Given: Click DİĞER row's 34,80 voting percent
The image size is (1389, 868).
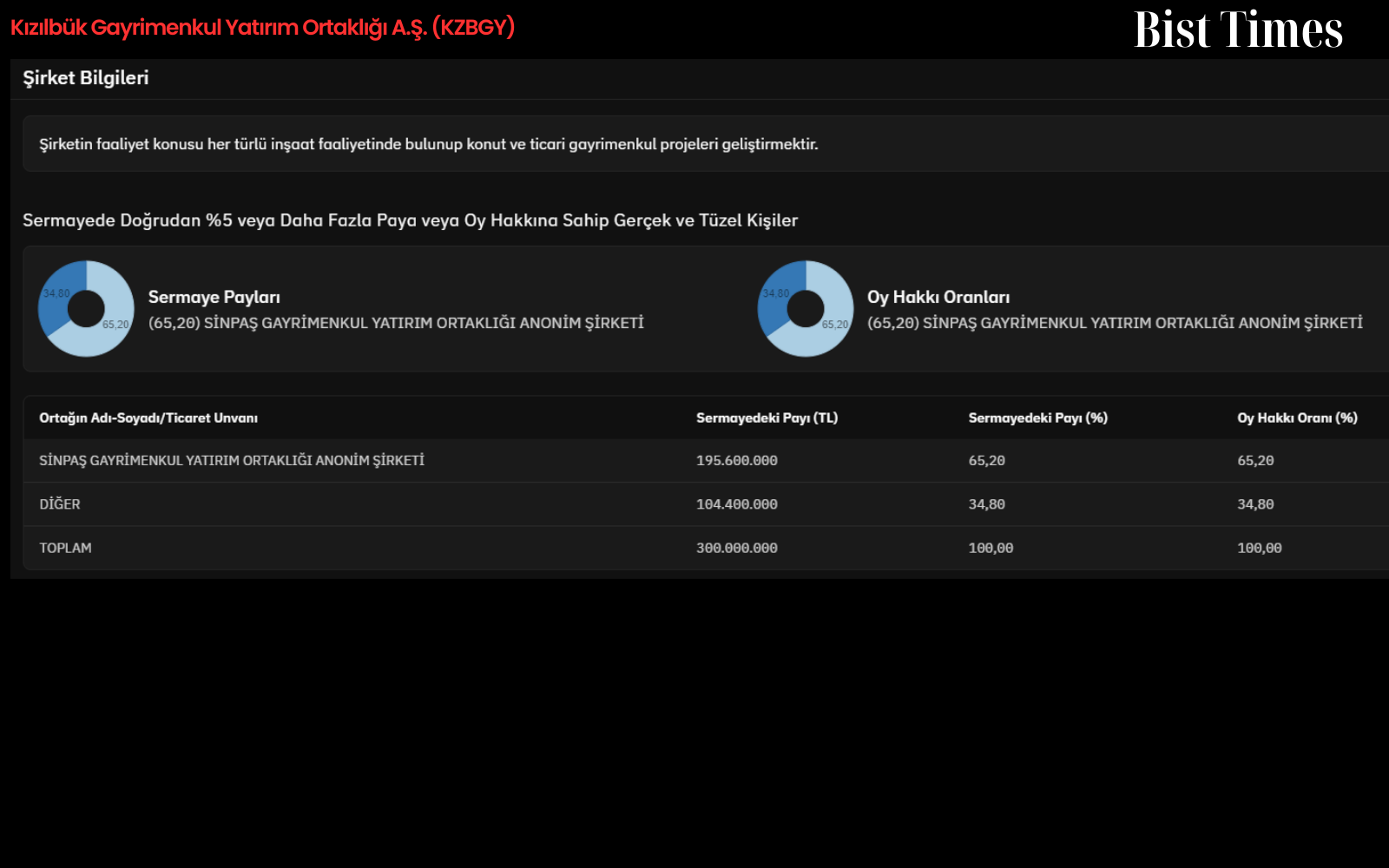Looking at the screenshot, I should (x=1255, y=504).
